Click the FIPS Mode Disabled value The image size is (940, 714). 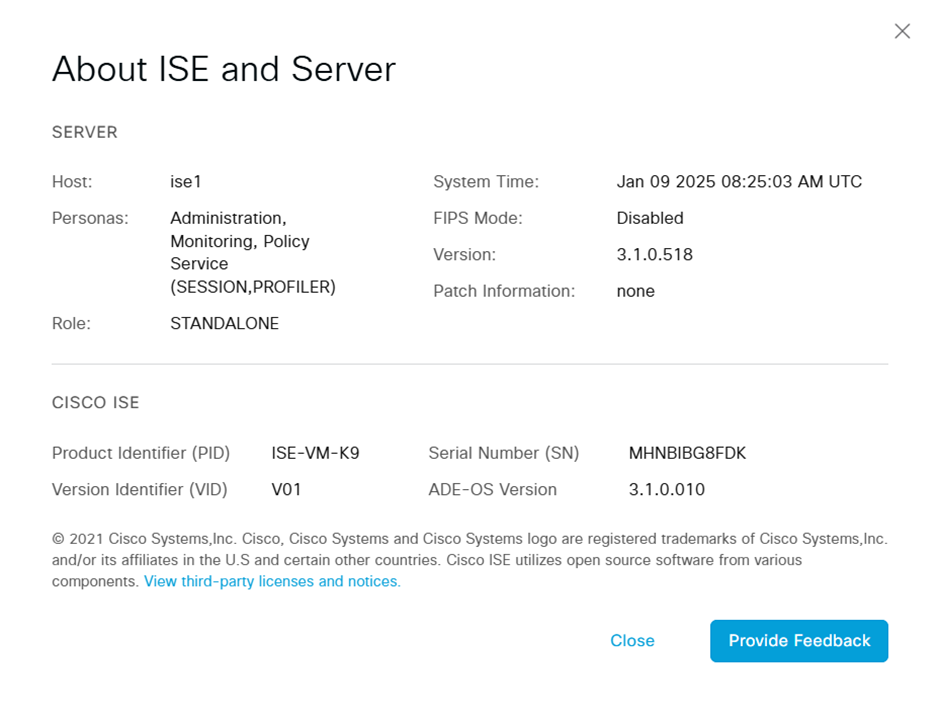(x=650, y=218)
